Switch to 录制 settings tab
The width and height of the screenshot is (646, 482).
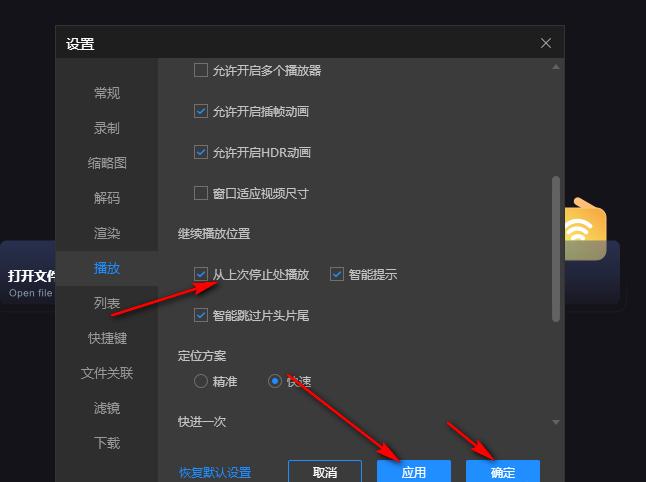pyautogui.click(x=107, y=128)
